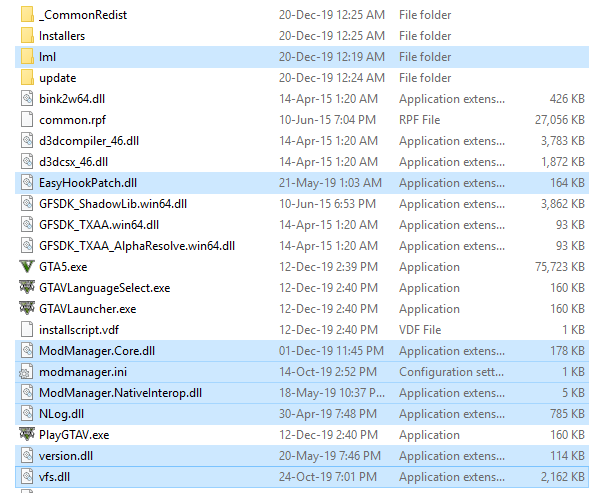613x493 pixels.
Task: Select the PlayGTAV.exe file name
Action: coord(74,435)
